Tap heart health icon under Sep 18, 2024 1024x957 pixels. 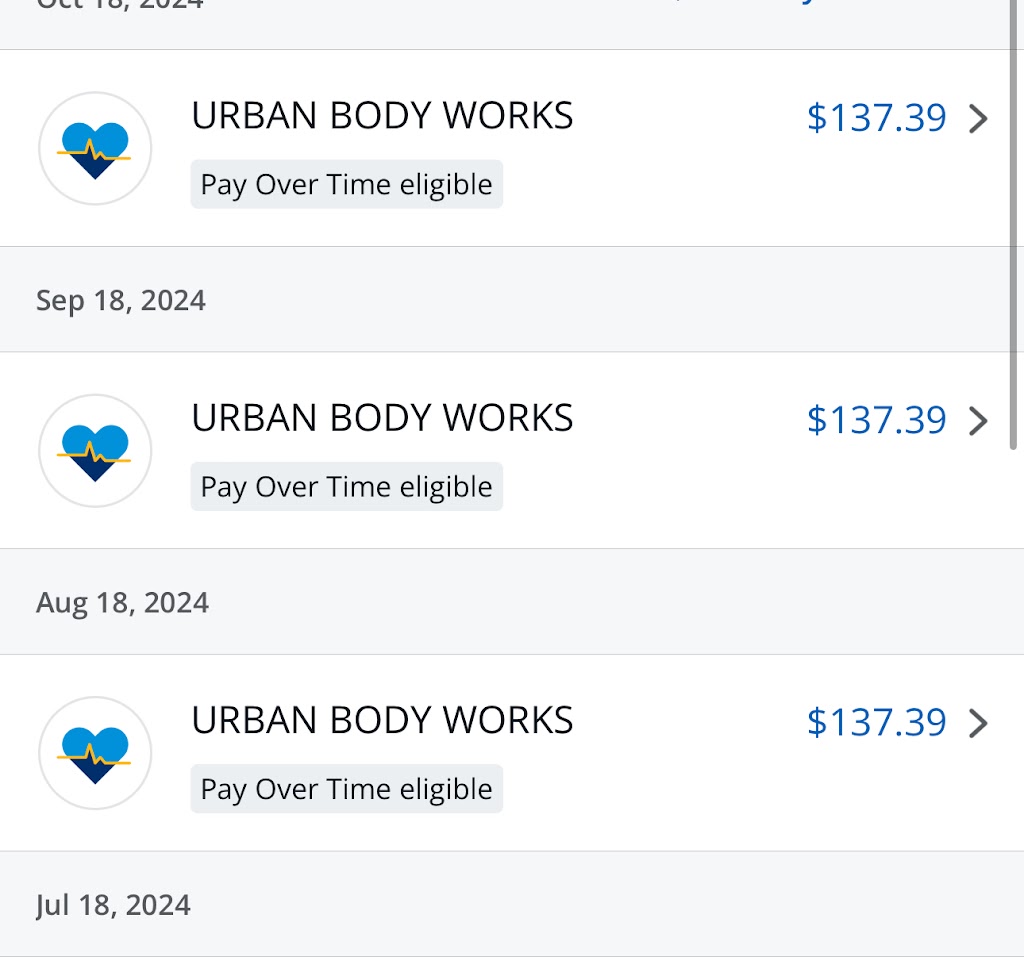click(x=95, y=451)
